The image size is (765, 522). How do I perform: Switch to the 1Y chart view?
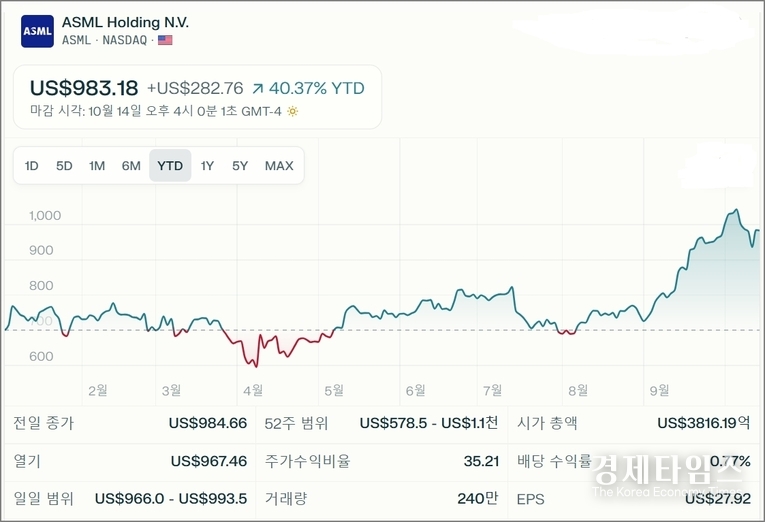tap(207, 166)
